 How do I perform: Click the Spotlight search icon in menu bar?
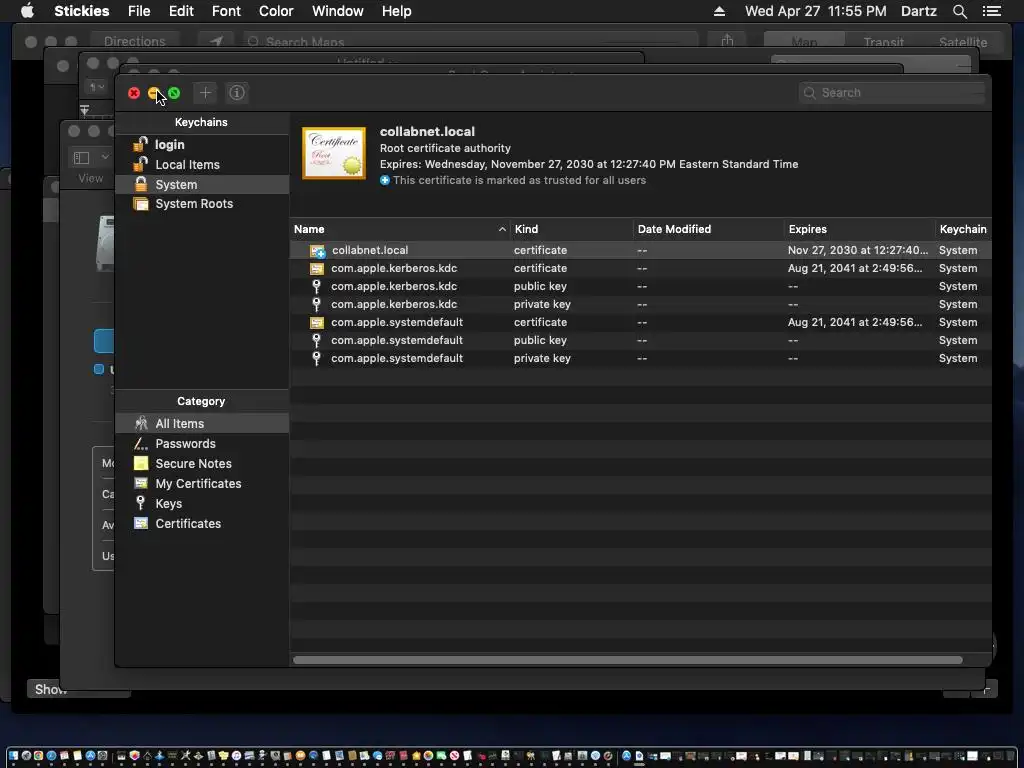coord(960,11)
